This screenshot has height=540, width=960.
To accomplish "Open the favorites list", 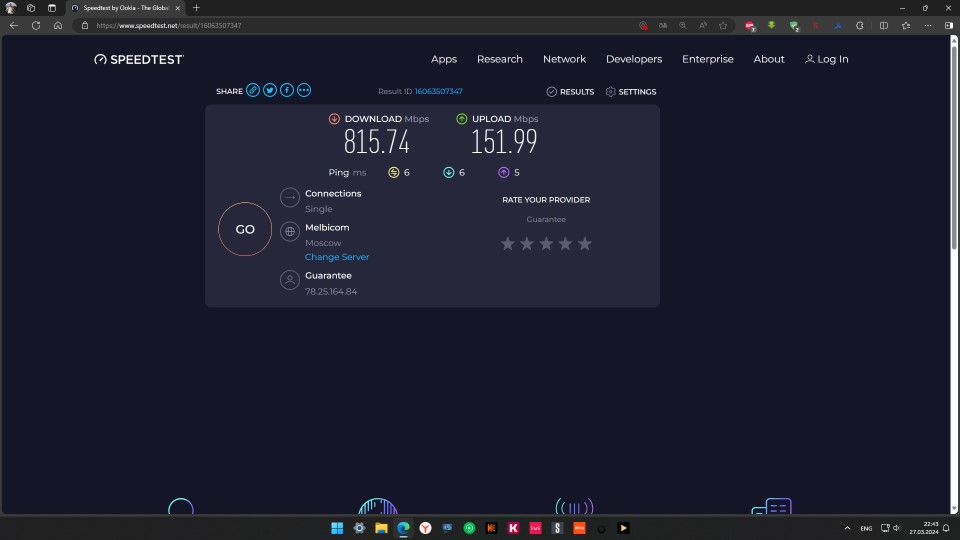I will [906, 26].
